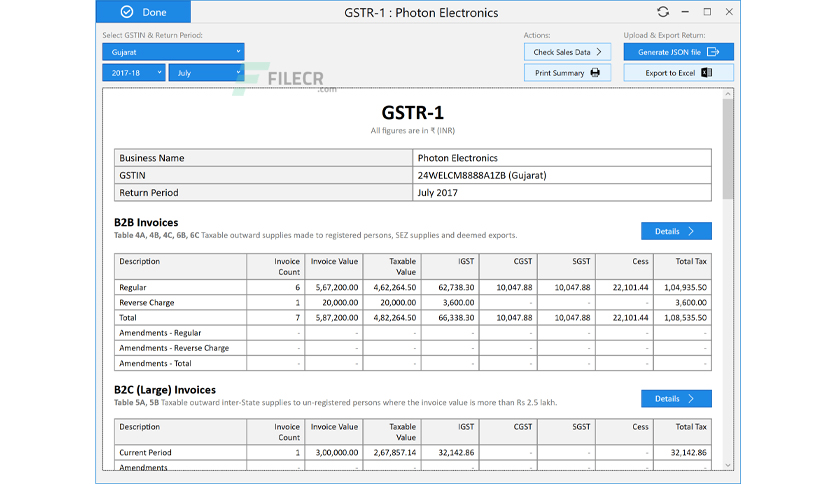The image size is (836, 484).
Task: Click the 'Amendments - Total' row label
Action: (155, 363)
